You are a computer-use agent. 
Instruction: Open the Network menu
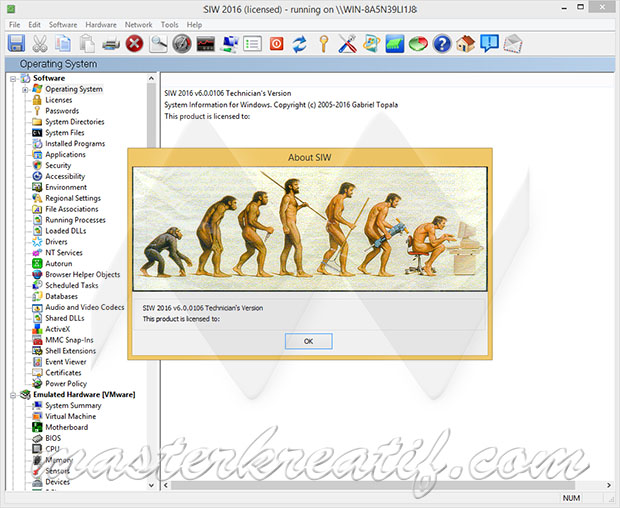138,25
